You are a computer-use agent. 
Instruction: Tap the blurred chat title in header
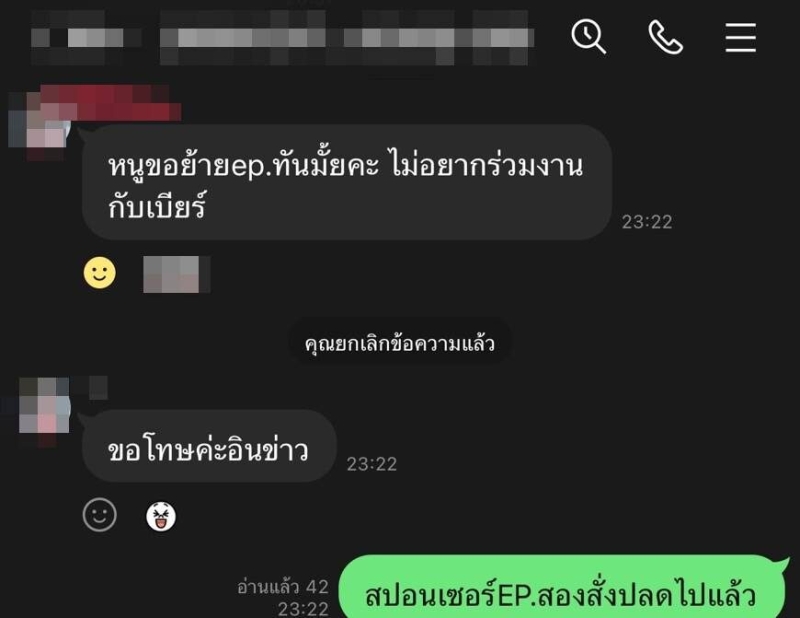[x=347, y=38]
